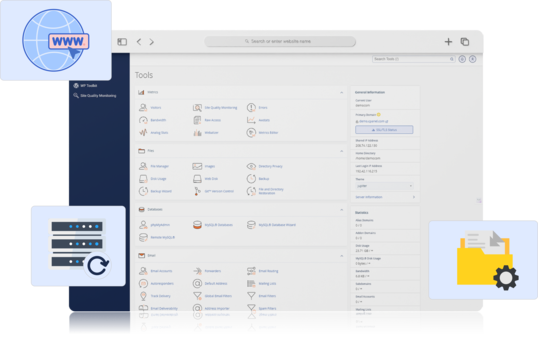Collapse the Databases section
The height and width of the screenshot is (363, 538).
coord(341,210)
